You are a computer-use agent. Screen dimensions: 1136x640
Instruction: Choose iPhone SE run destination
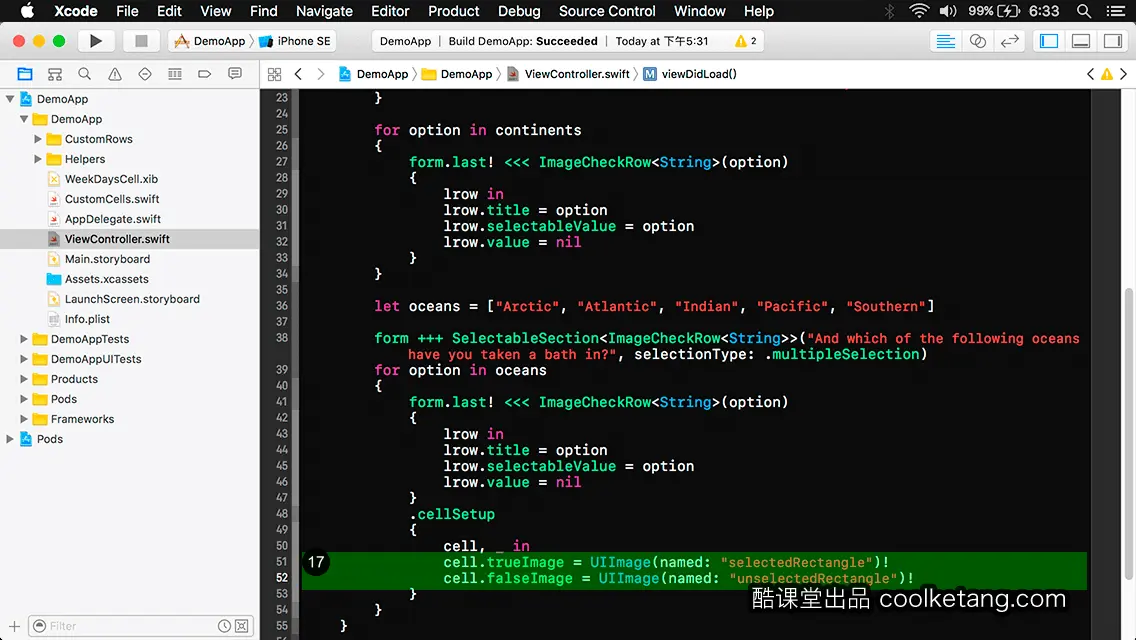click(x=296, y=41)
